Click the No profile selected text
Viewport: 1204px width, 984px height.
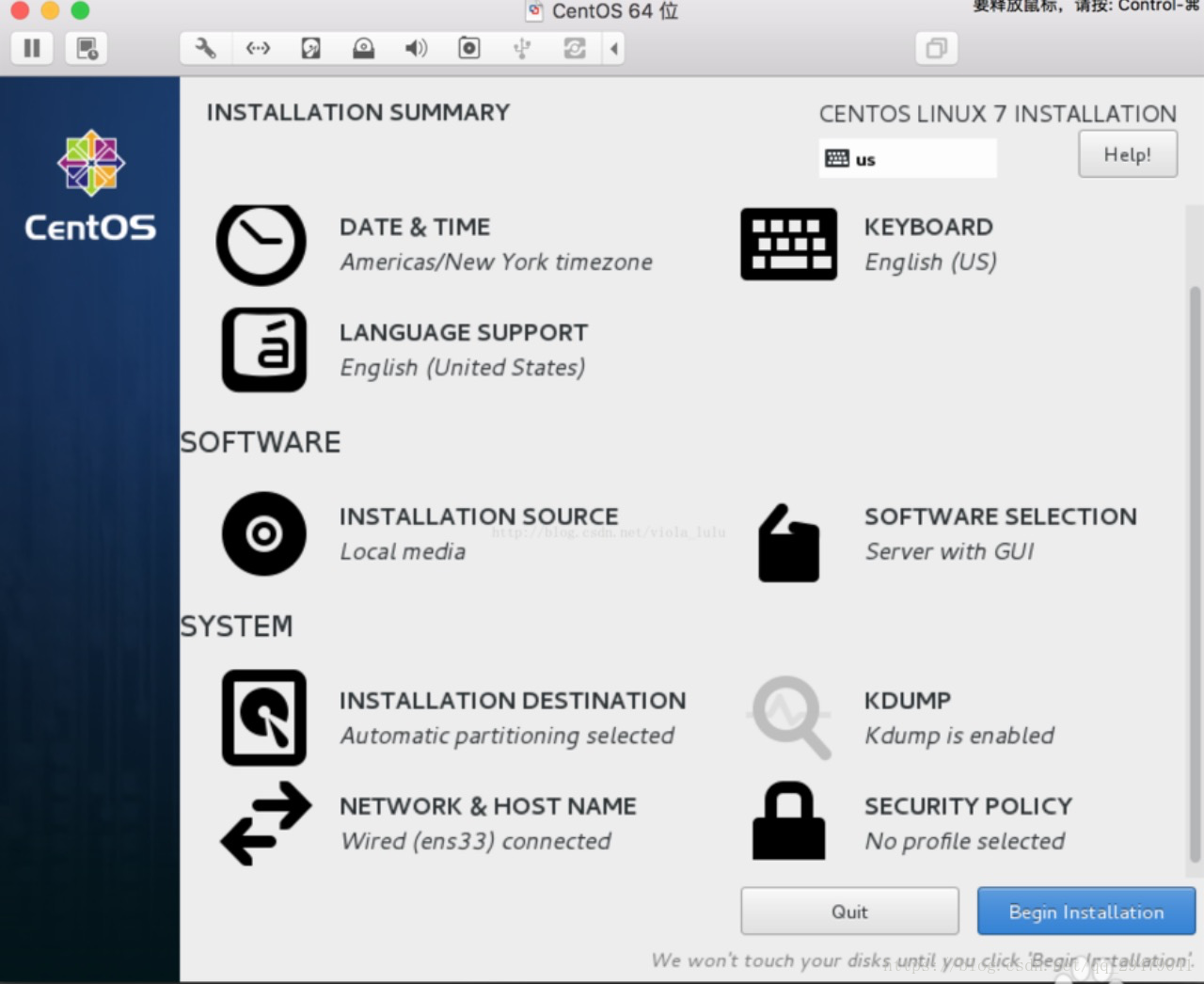(965, 841)
